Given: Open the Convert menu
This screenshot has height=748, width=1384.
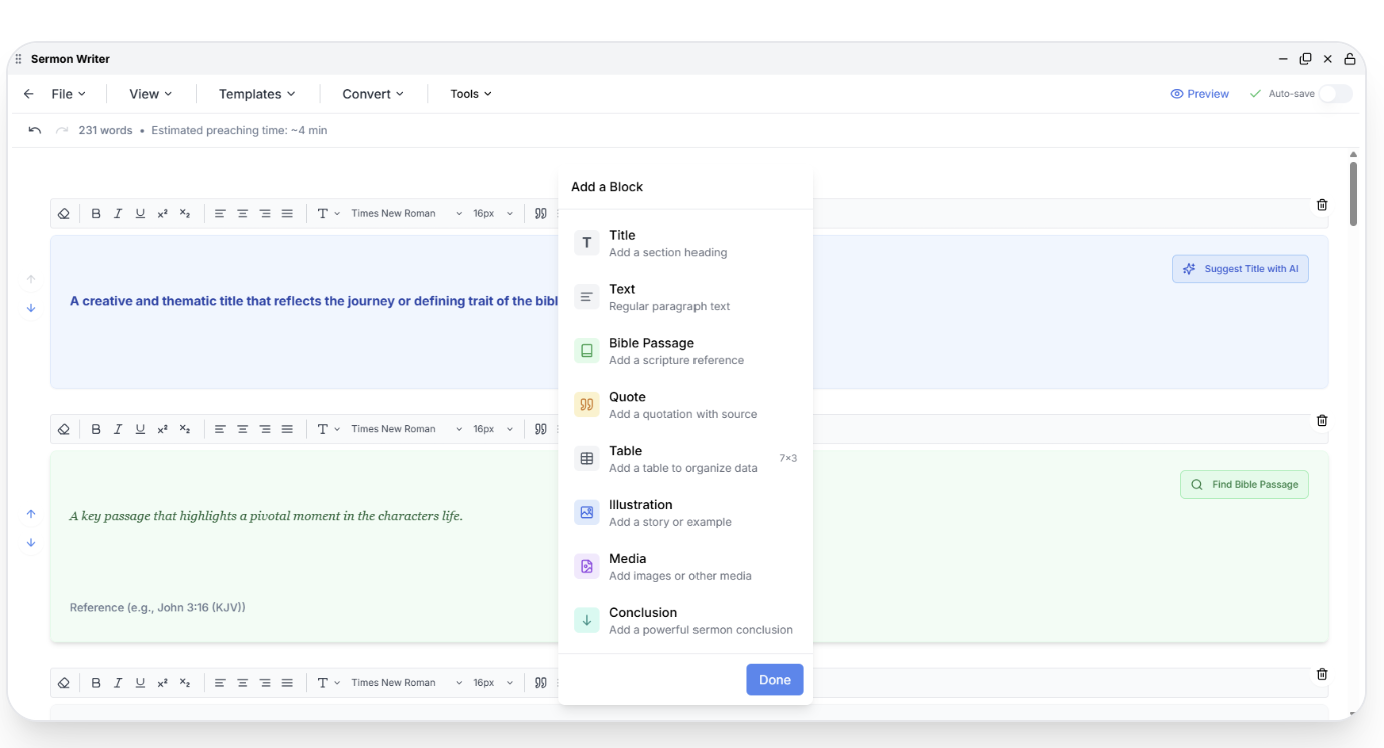Looking at the screenshot, I should tap(370, 93).
